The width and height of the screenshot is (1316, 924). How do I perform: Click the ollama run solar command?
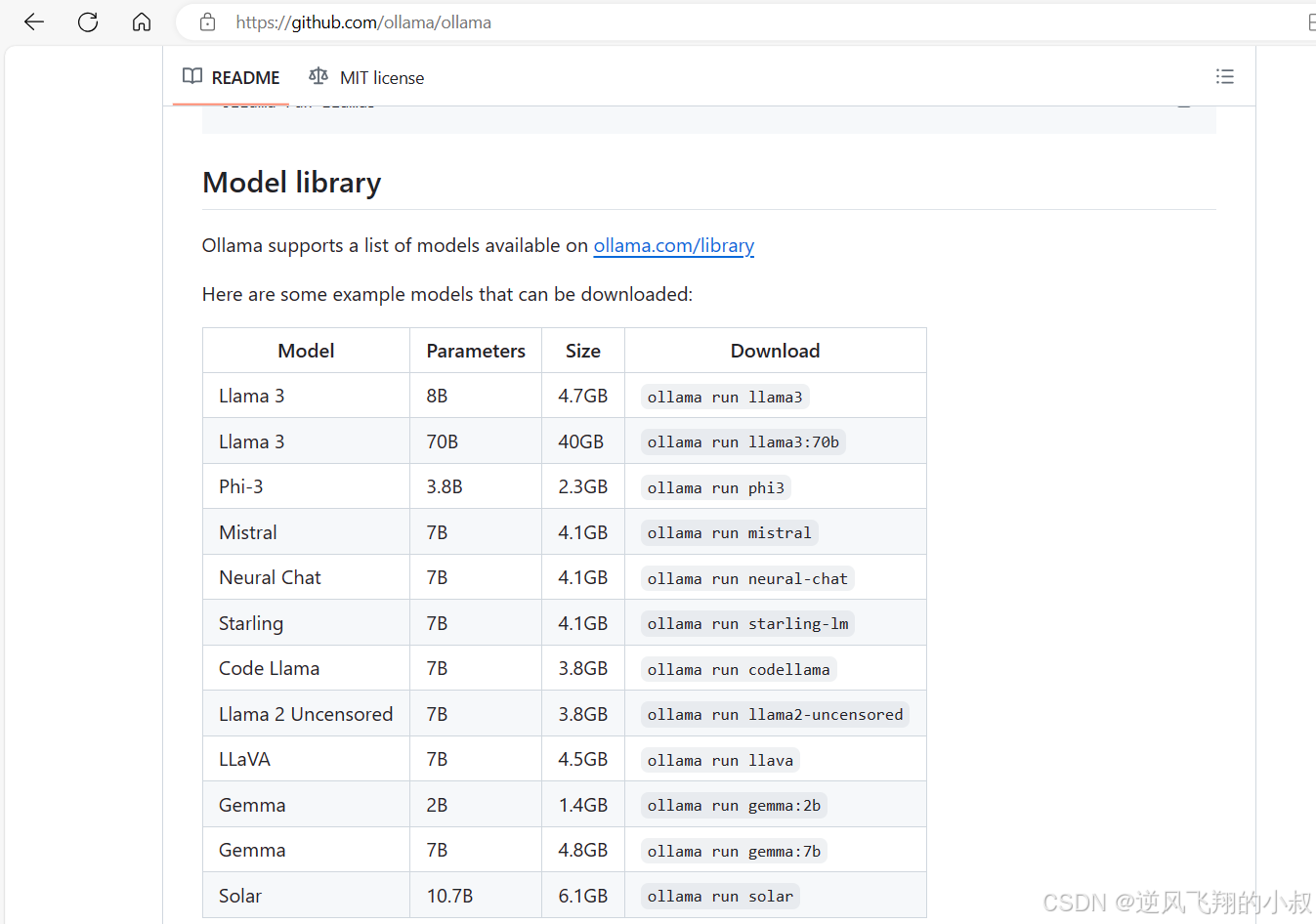click(720, 896)
